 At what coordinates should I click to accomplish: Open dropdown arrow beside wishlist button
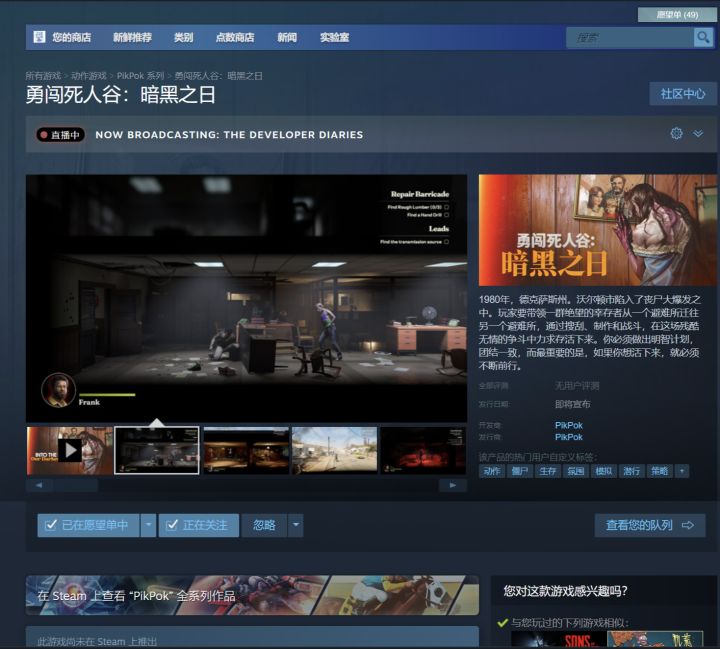point(148,525)
